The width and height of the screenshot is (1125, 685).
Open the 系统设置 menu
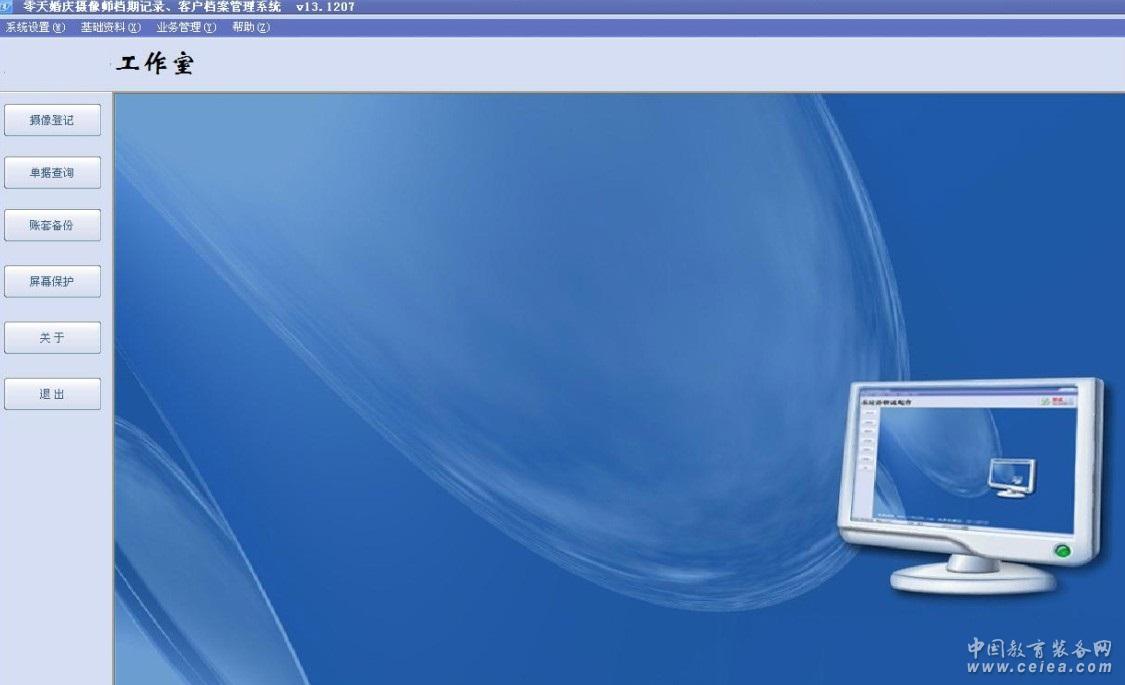coord(35,27)
